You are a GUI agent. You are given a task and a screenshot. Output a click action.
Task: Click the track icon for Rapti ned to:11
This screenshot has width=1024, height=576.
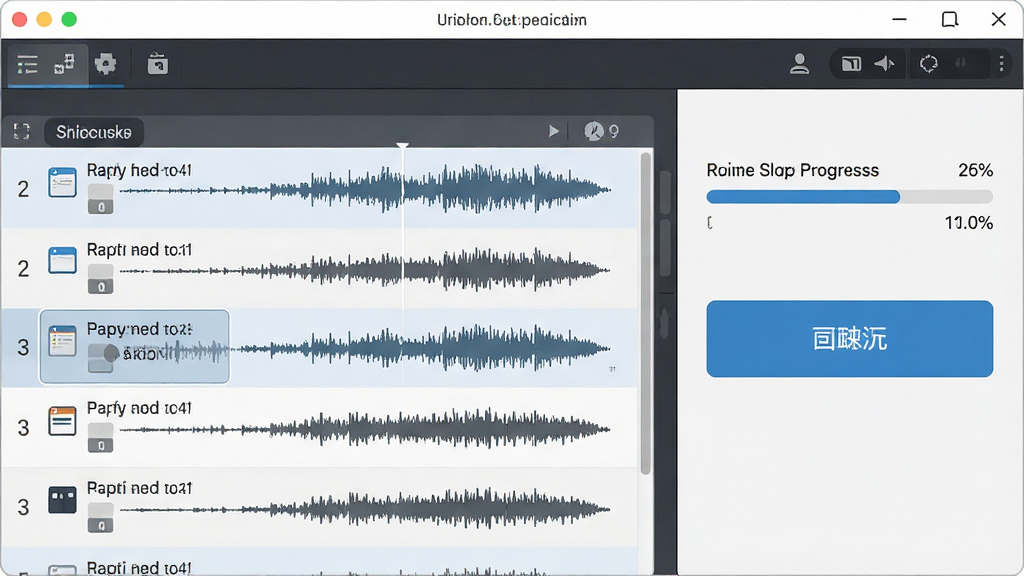point(62,261)
